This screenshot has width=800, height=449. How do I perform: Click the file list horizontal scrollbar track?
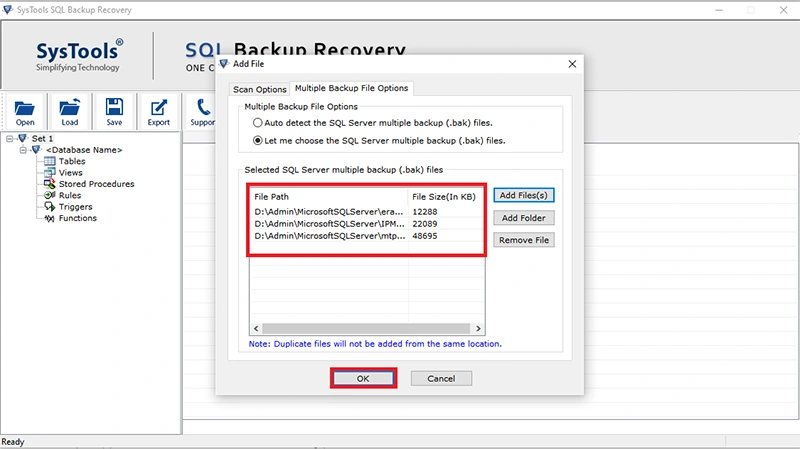pos(366,328)
